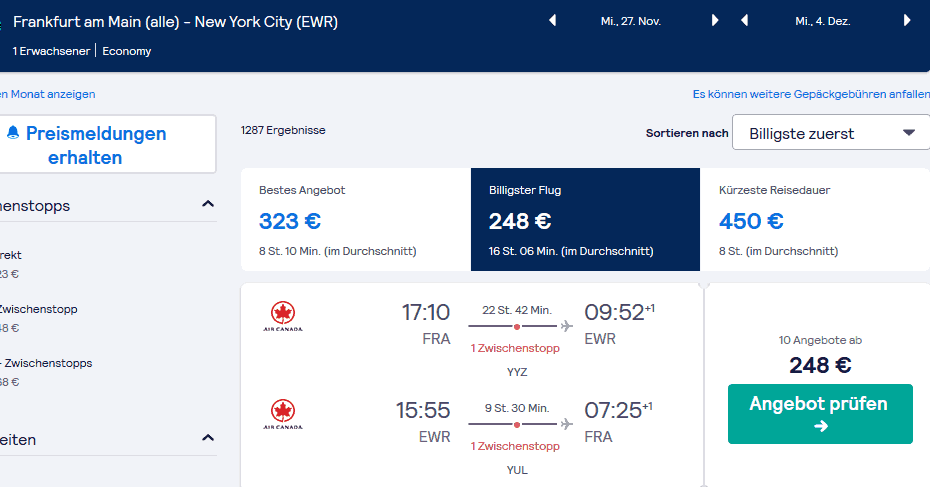Screen dimensions: 930x487
Task: Click Air Canada logo on outbound flight
Action: tap(283, 317)
